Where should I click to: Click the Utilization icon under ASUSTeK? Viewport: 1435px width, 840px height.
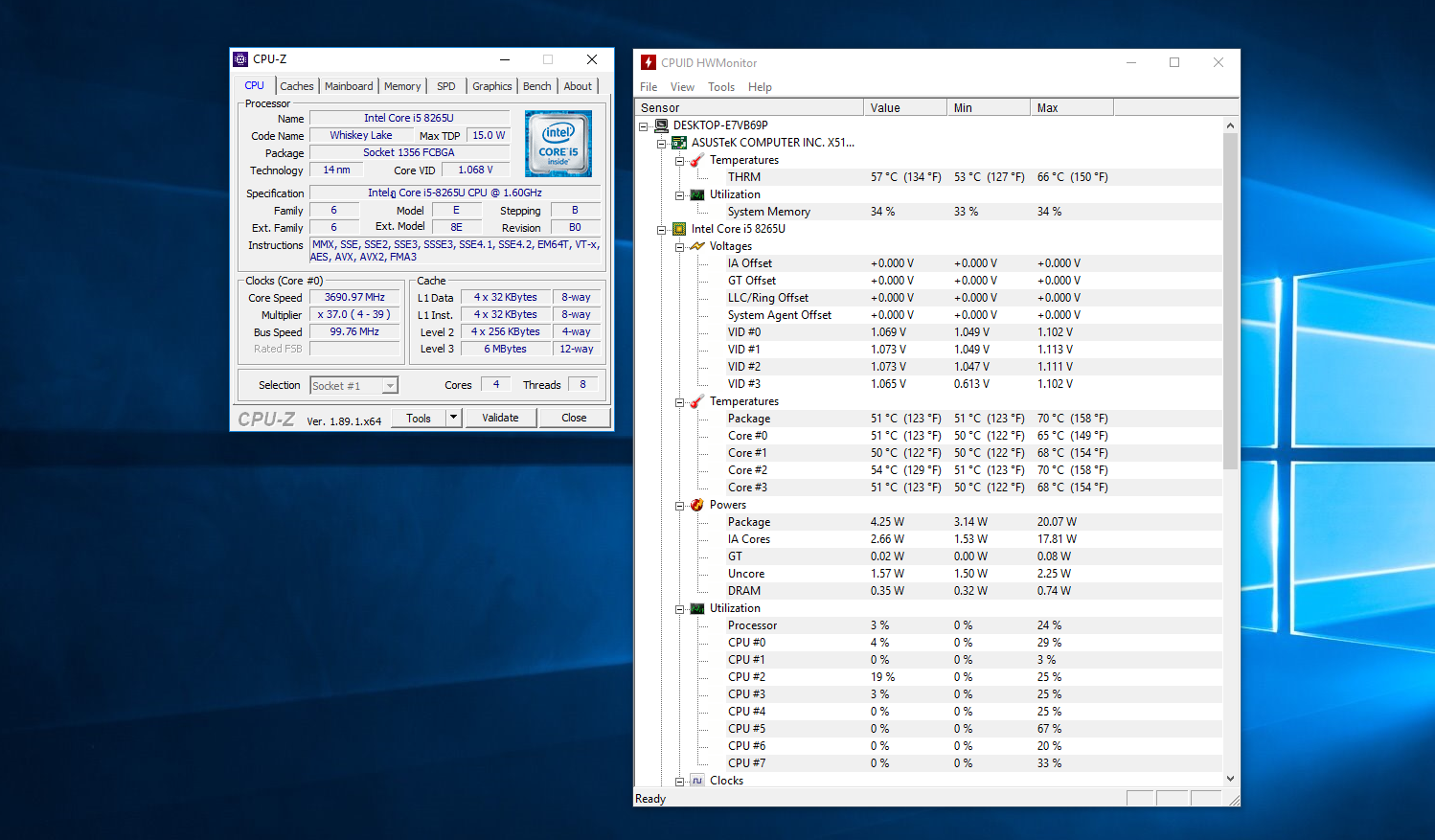tap(697, 194)
